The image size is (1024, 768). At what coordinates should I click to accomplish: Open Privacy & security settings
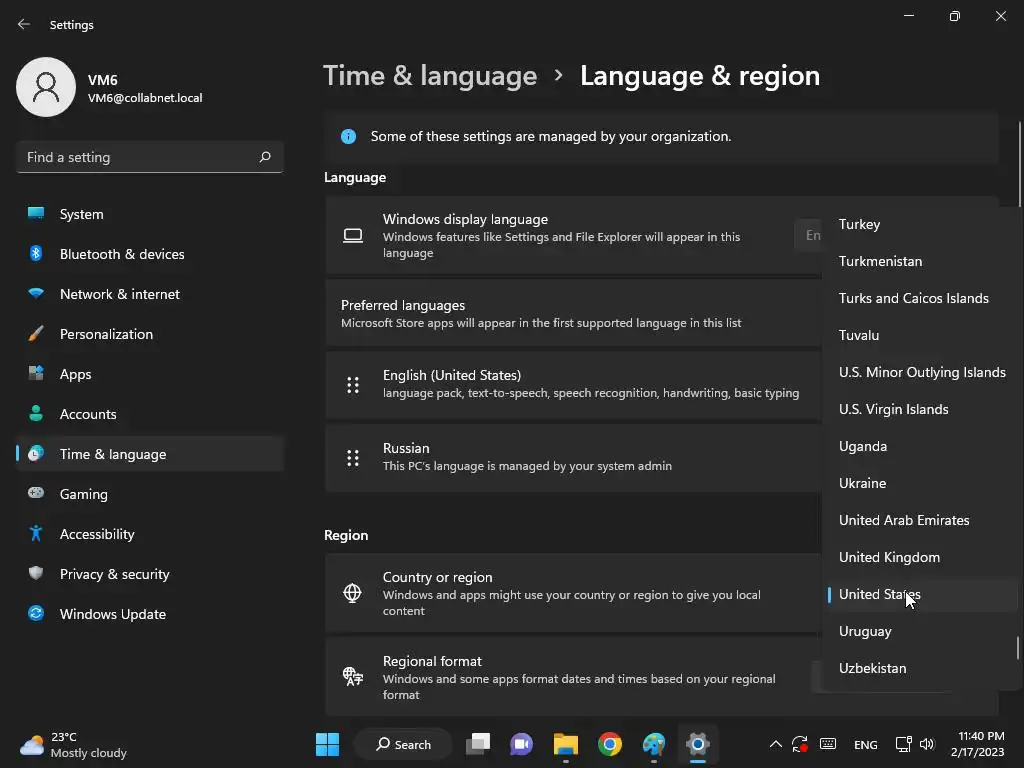(x=150, y=574)
